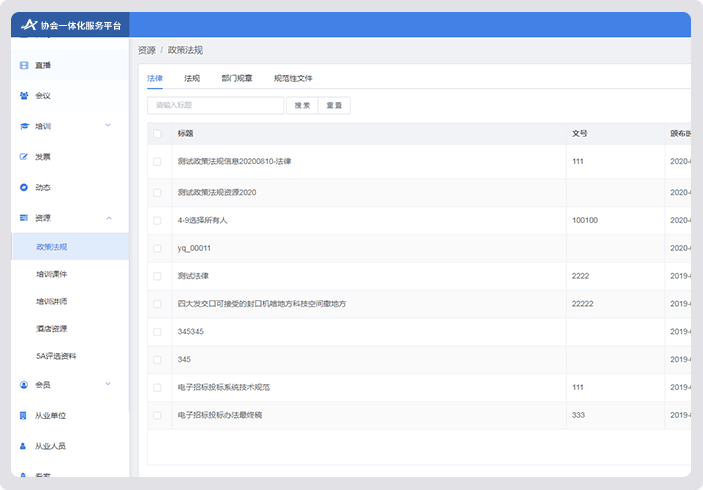Click the 从业人员 person icon
This screenshot has height=490, width=703.
point(24,446)
